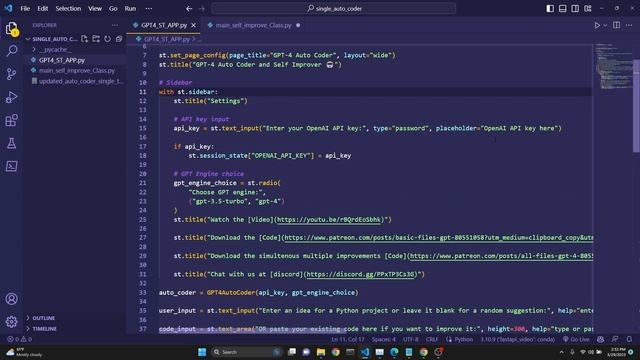Open the Source Control view
The image size is (640, 360).
pyautogui.click(x=11, y=74)
